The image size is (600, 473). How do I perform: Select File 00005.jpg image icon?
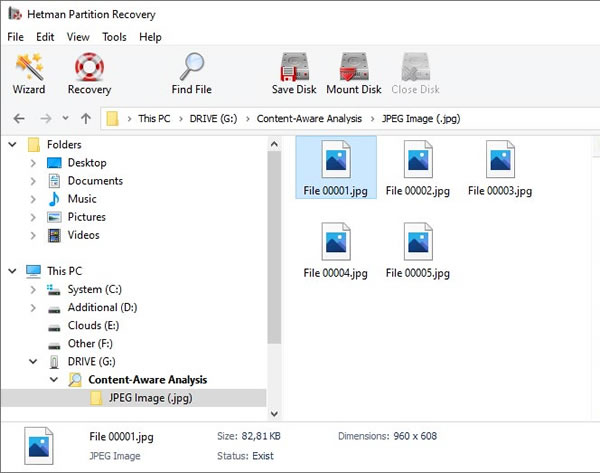[x=418, y=241]
